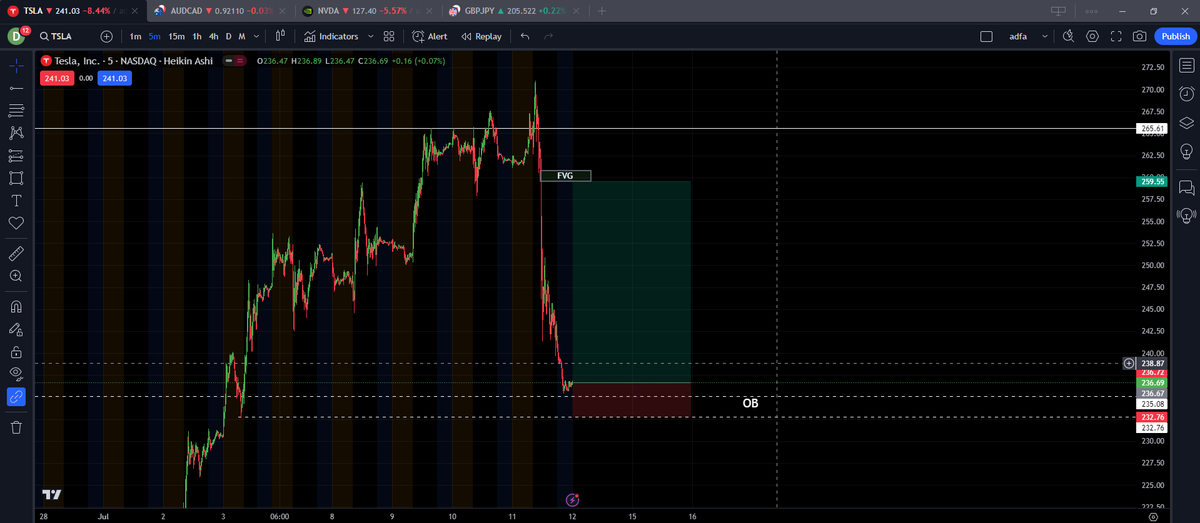Open the Watchlist panel in right sidebar

pyautogui.click(x=1186, y=66)
